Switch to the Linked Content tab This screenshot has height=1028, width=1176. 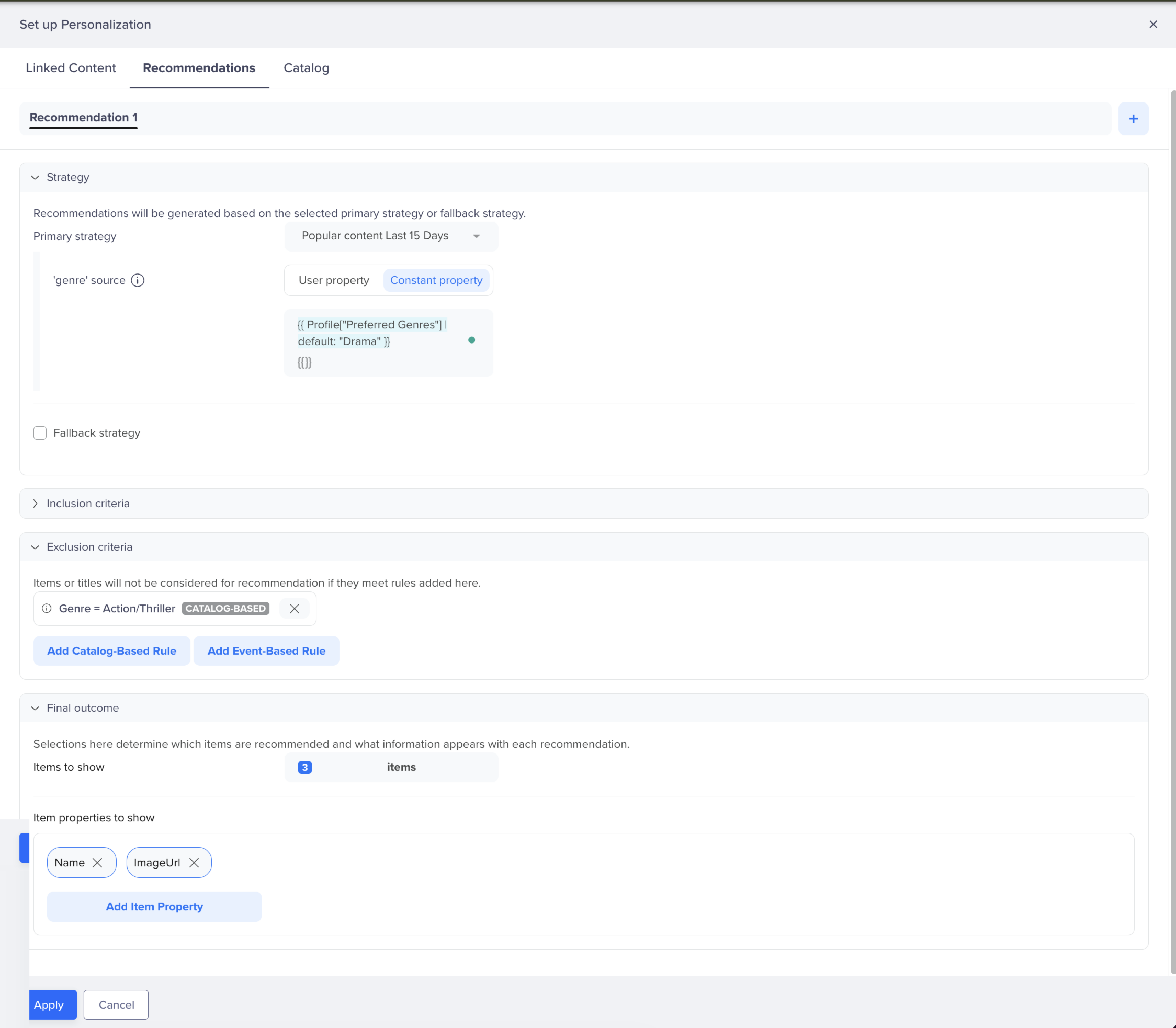tap(71, 68)
